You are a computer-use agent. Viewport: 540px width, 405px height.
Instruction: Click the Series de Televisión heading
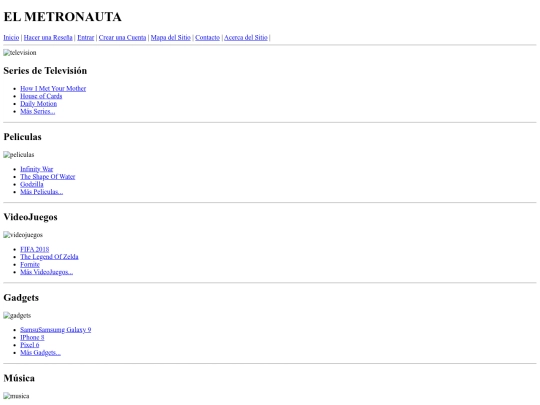point(45,71)
